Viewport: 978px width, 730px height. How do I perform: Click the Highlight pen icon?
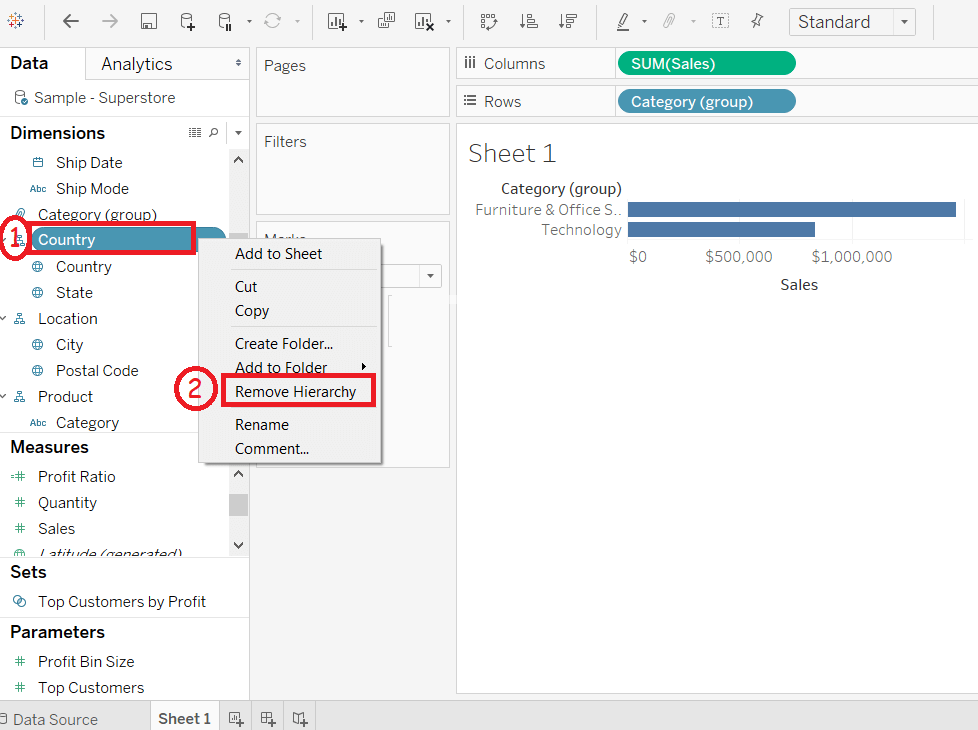622,22
